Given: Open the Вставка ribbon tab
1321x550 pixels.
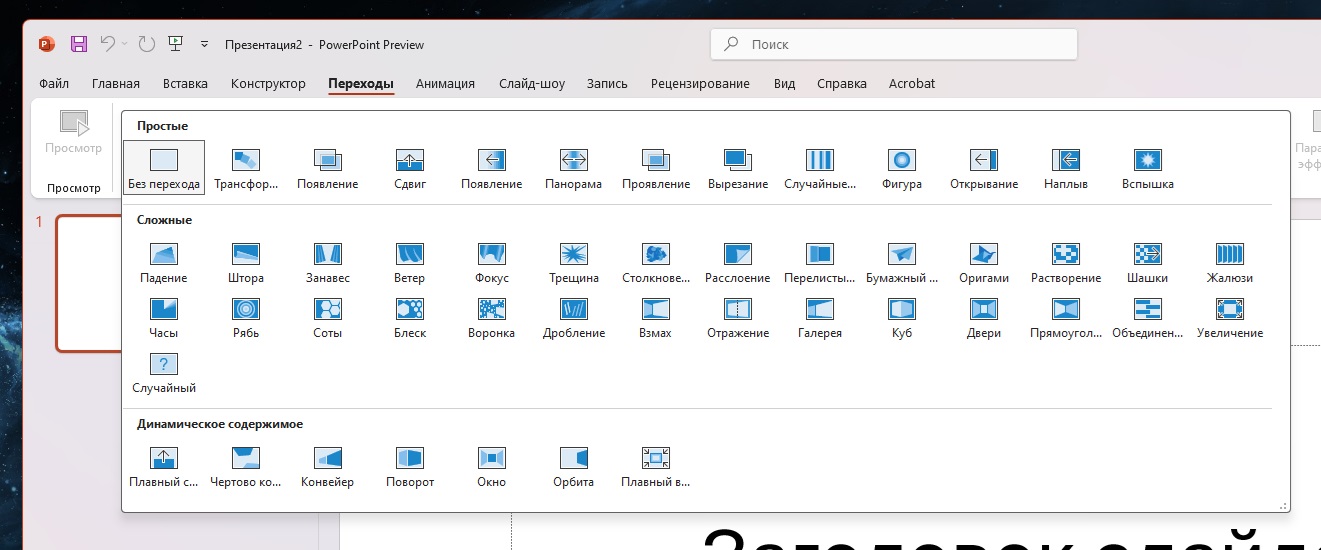Looking at the screenshot, I should pos(185,84).
